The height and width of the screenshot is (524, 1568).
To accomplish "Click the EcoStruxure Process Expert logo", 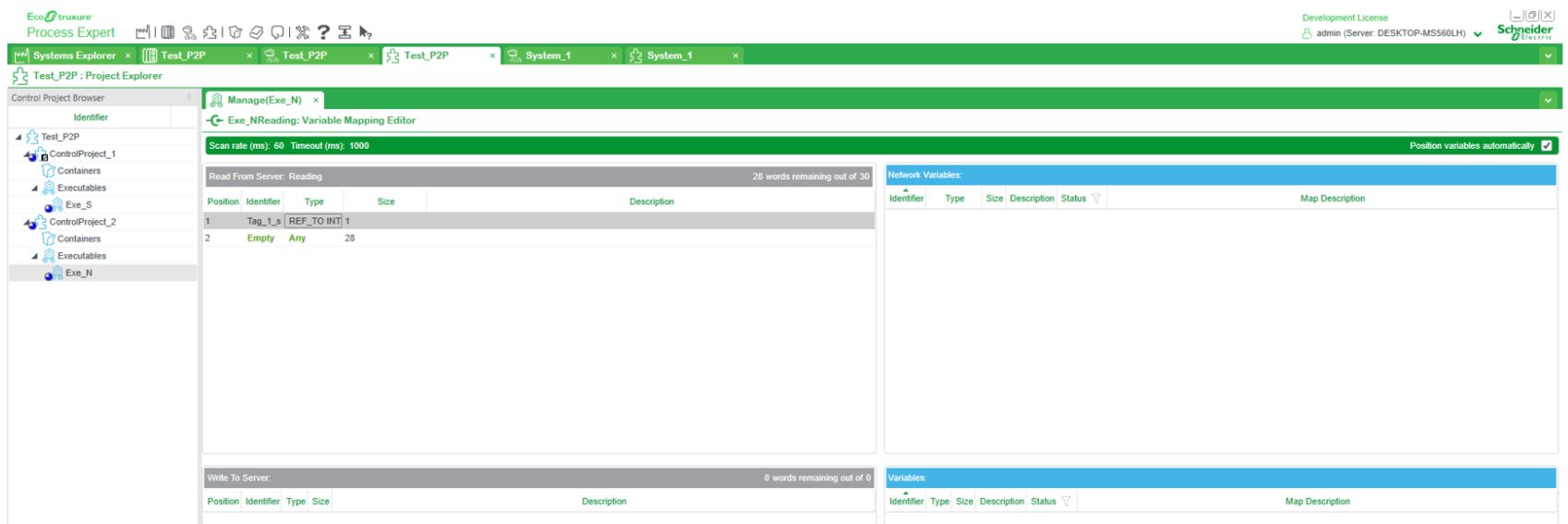I will (70, 26).
